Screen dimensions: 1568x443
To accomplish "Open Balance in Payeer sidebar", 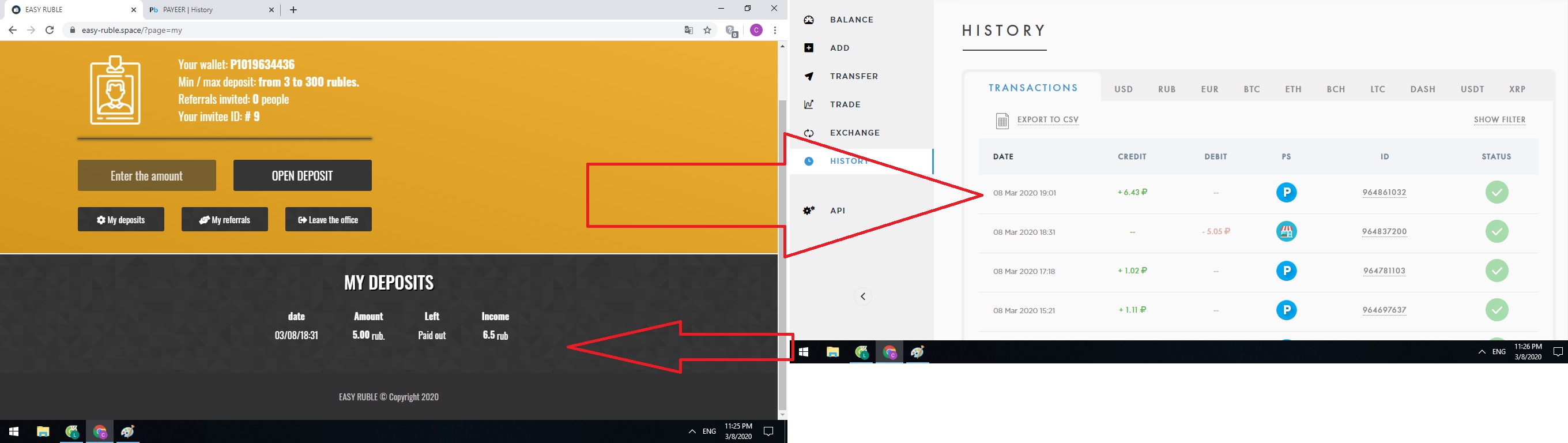I will coord(851,20).
